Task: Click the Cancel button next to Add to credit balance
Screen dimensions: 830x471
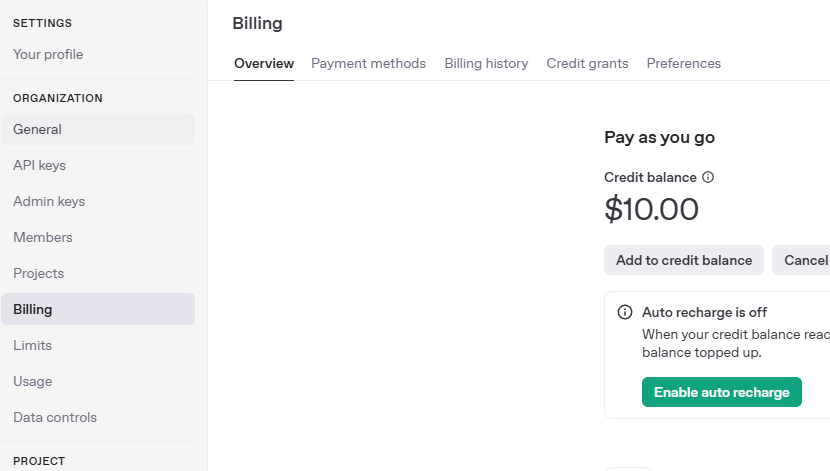Action: point(804,260)
